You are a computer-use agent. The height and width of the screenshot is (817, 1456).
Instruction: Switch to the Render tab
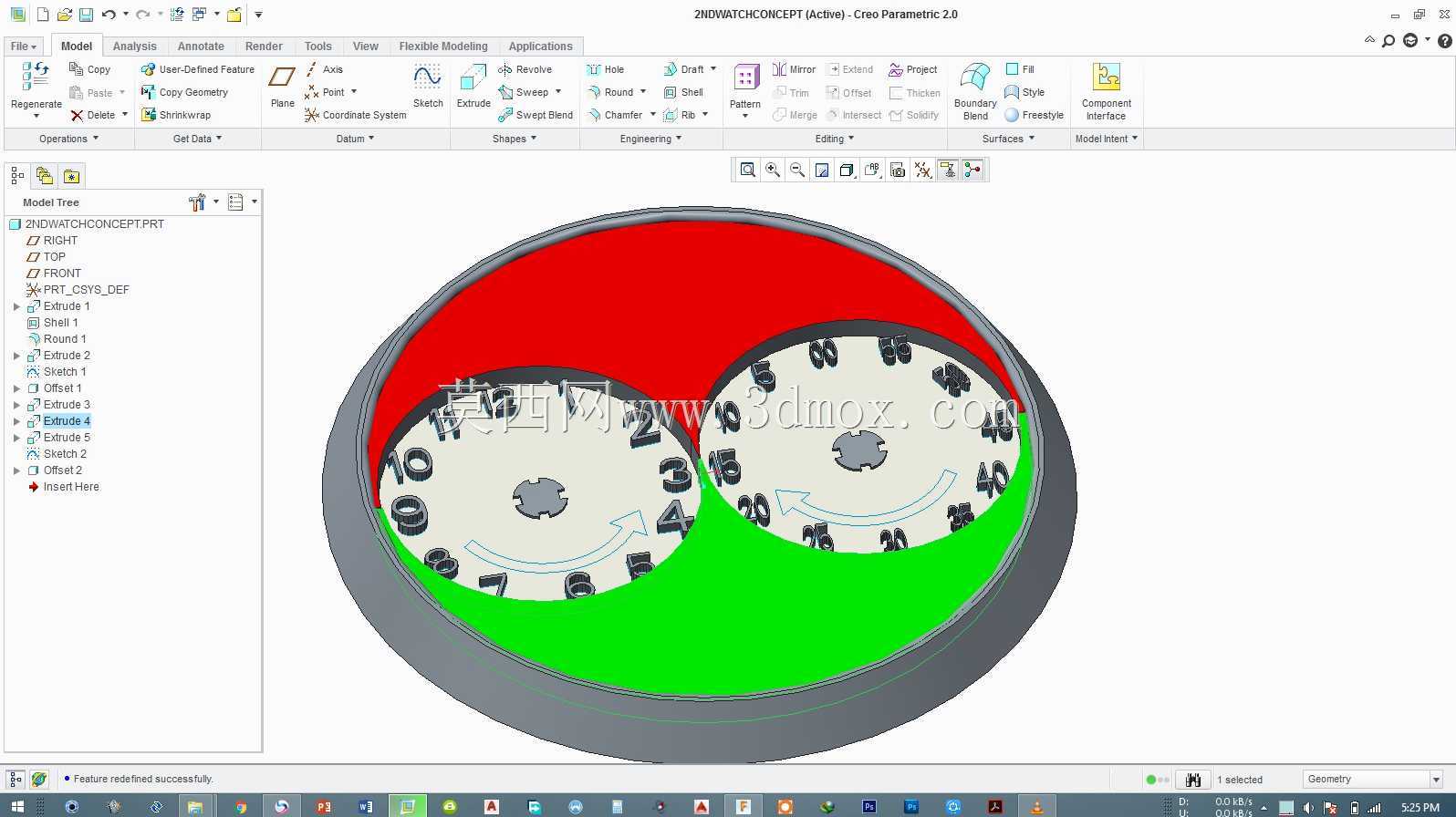(x=264, y=47)
